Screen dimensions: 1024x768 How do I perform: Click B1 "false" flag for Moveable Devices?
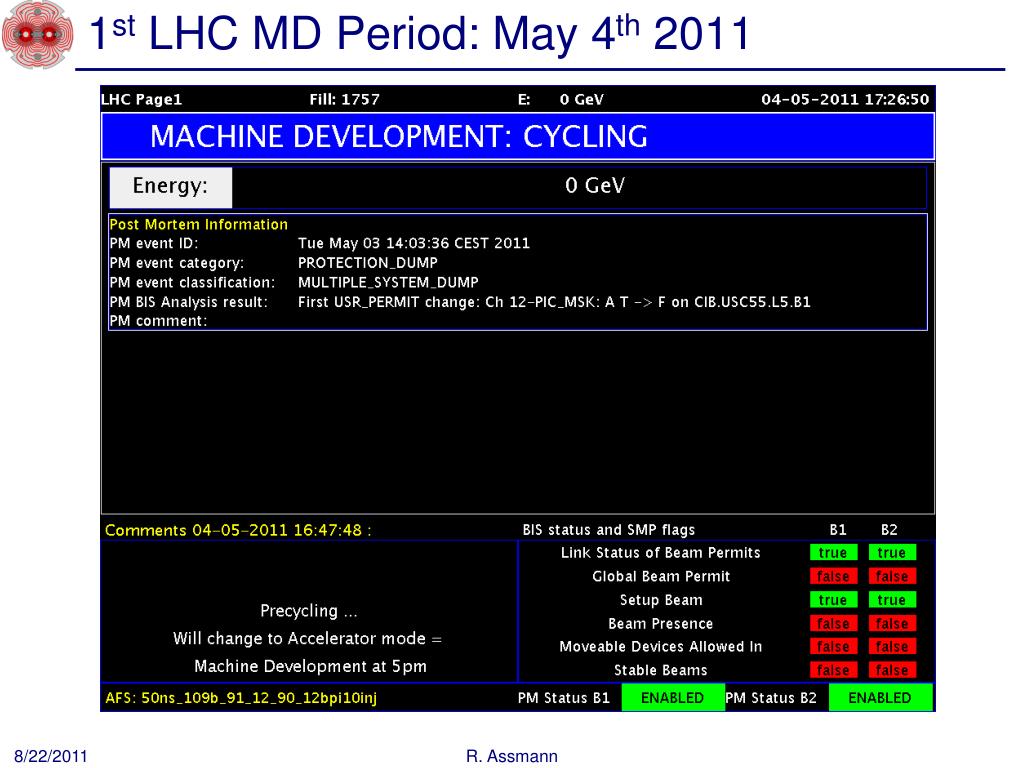833,647
